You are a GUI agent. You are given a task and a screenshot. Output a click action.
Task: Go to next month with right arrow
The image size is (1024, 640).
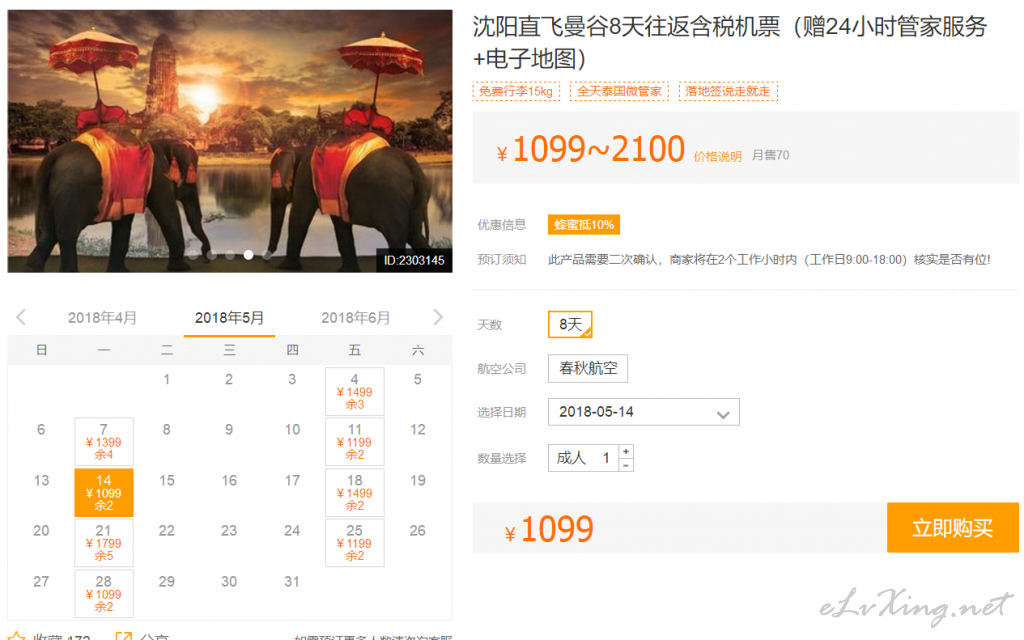tap(438, 317)
